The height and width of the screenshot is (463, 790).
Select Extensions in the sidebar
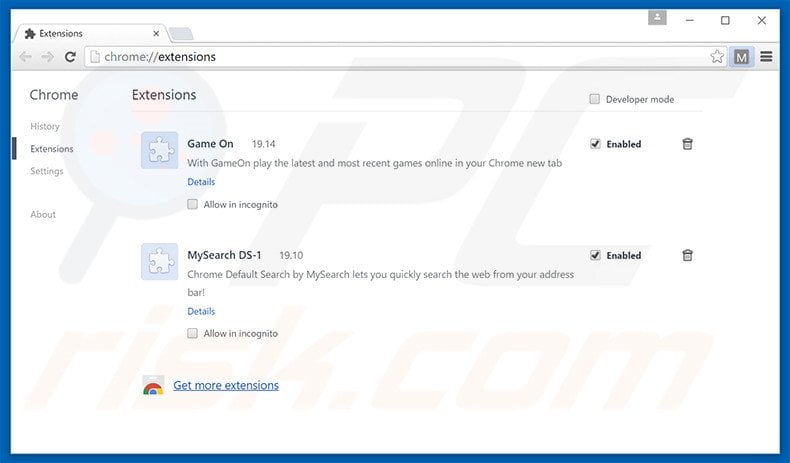coord(51,149)
